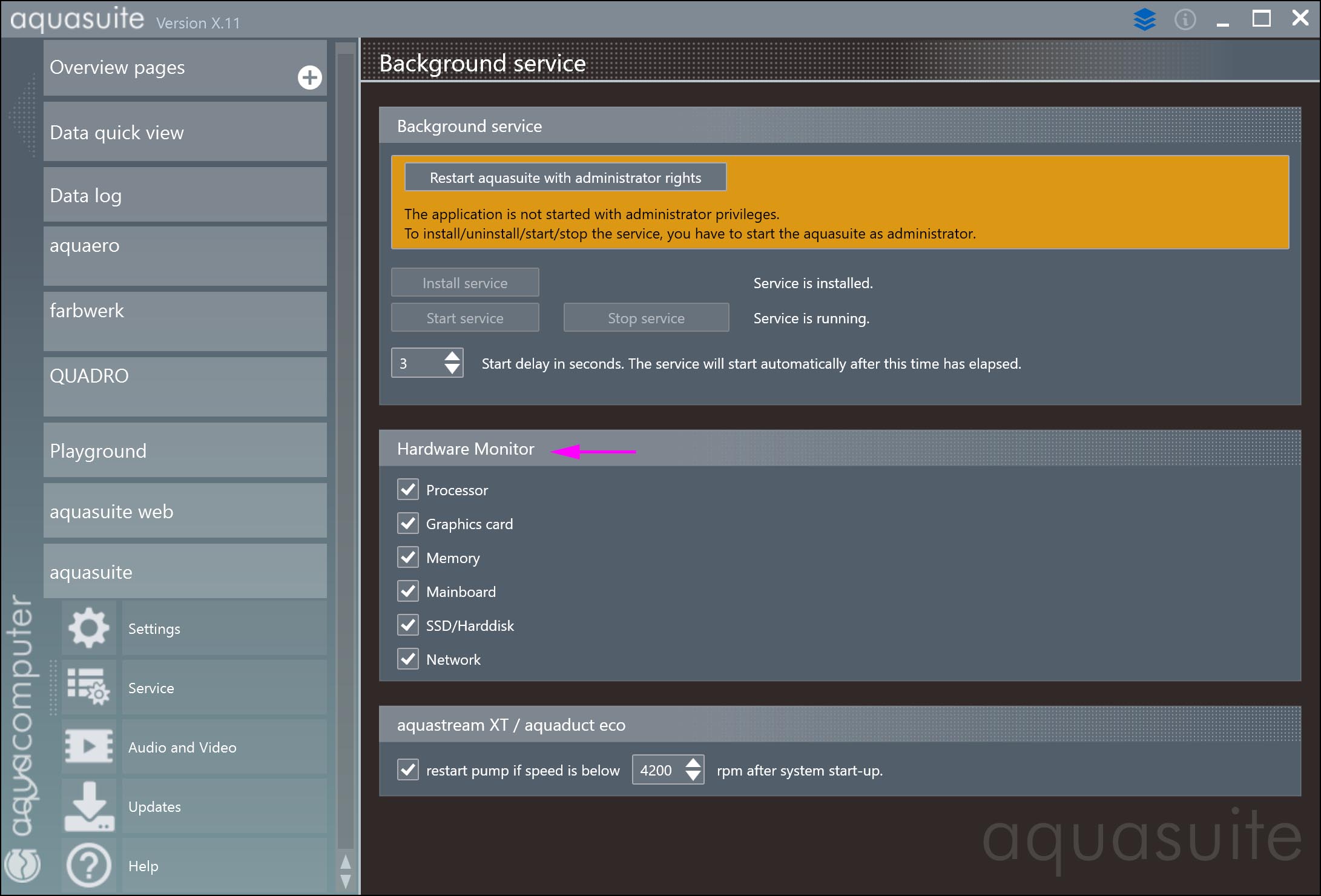
Task: Open the Data log section
Action: tap(185, 195)
